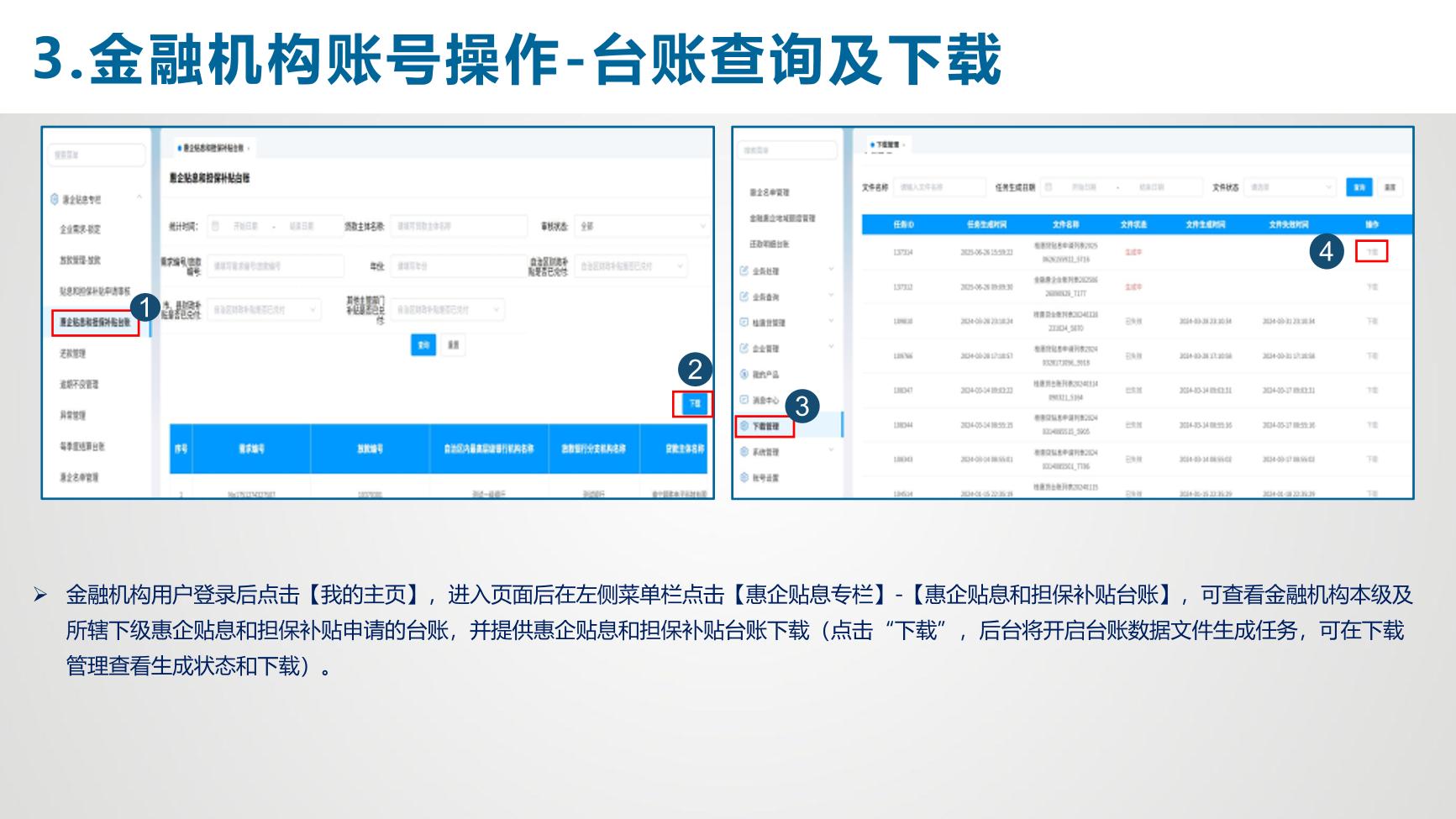Expand the 业务处理 sidebar menu arrow
Screen dimensions: 1456x819
click(831, 270)
